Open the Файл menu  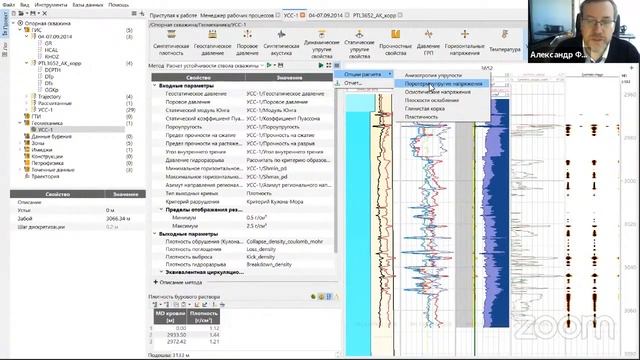[9, 5]
